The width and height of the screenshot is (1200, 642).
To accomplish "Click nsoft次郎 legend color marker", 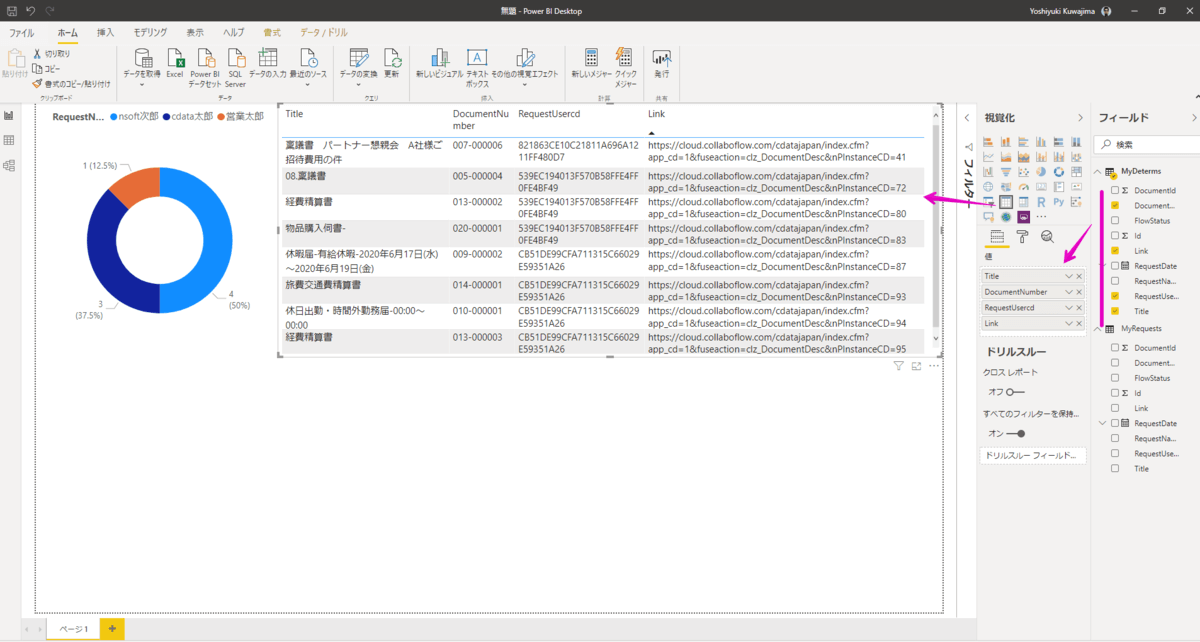I will (x=114, y=117).
